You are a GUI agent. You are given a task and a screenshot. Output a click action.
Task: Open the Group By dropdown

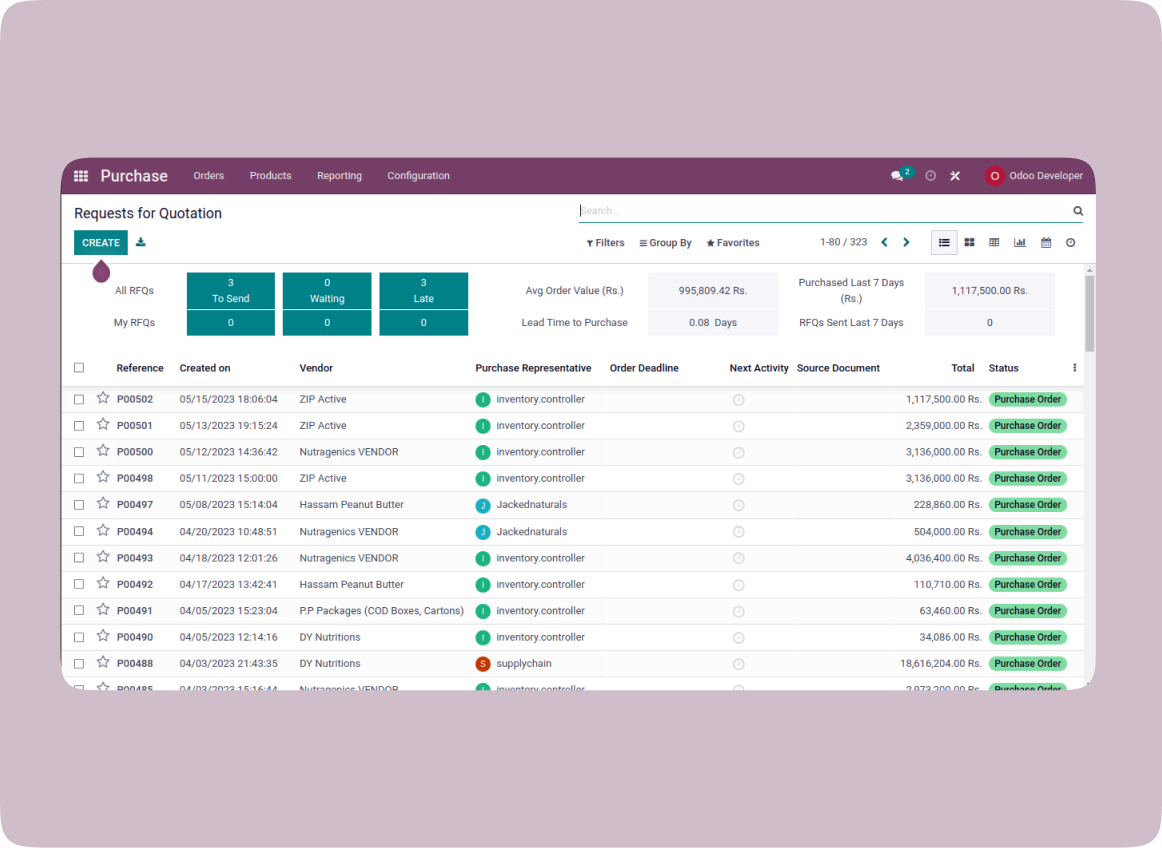click(666, 243)
